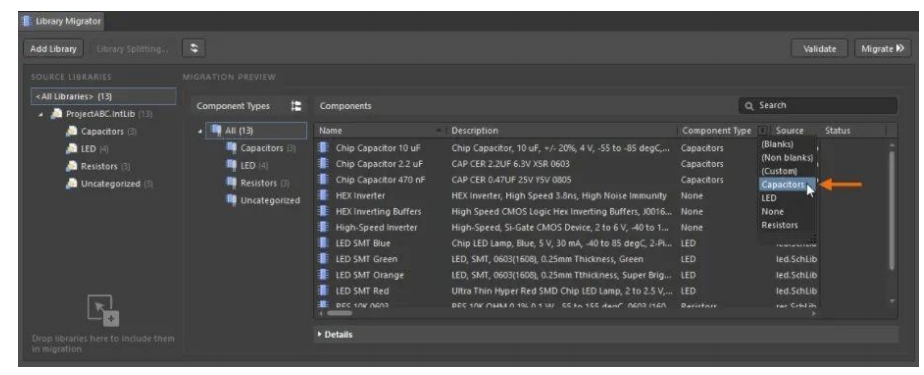The image size is (924, 375).
Task: Click the LED SMT Red component icon
Action: (x=324, y=291)
